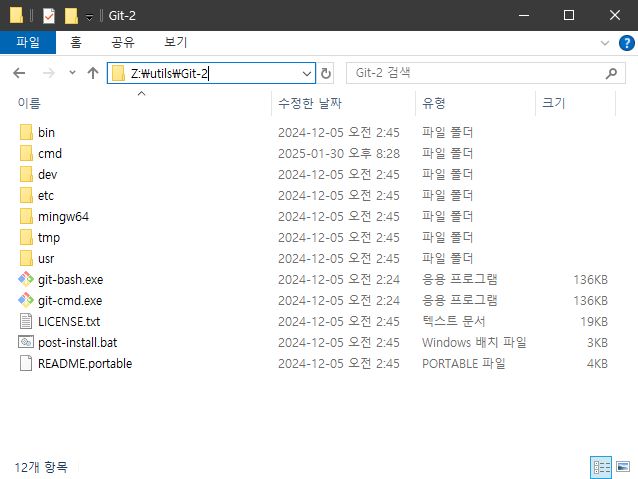Open the 보기 ribbon tab
This screenshot has width=638, height=479.
click(175, 42)
